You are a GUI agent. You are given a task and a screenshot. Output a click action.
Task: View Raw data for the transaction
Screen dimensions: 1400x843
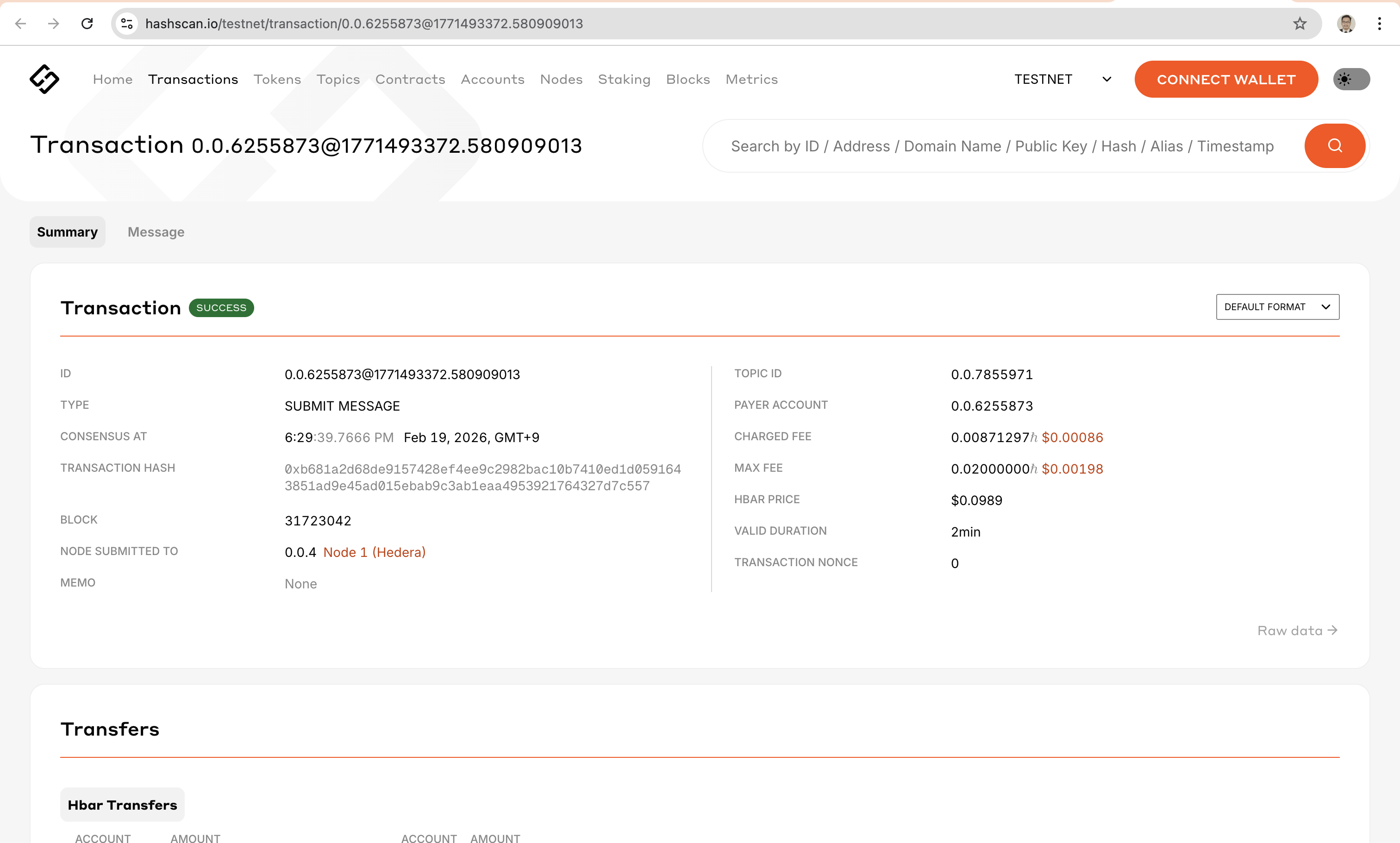(1297, 630)
